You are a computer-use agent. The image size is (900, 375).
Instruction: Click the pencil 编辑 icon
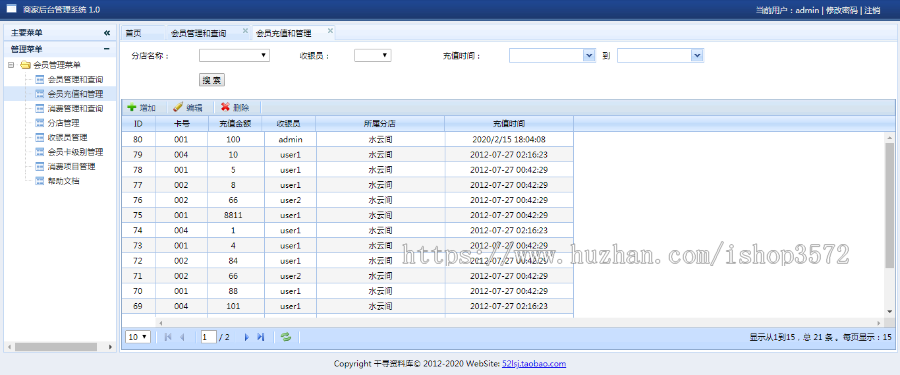click(x=178, y=107)
